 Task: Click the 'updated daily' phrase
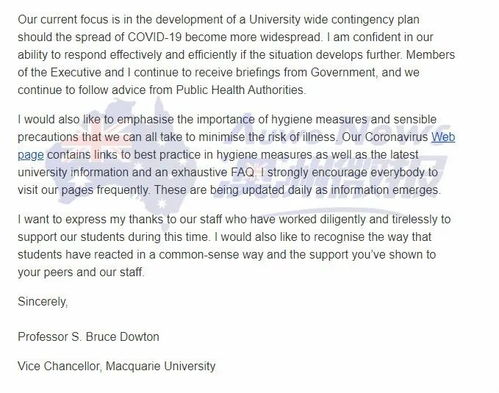(263, 190)
